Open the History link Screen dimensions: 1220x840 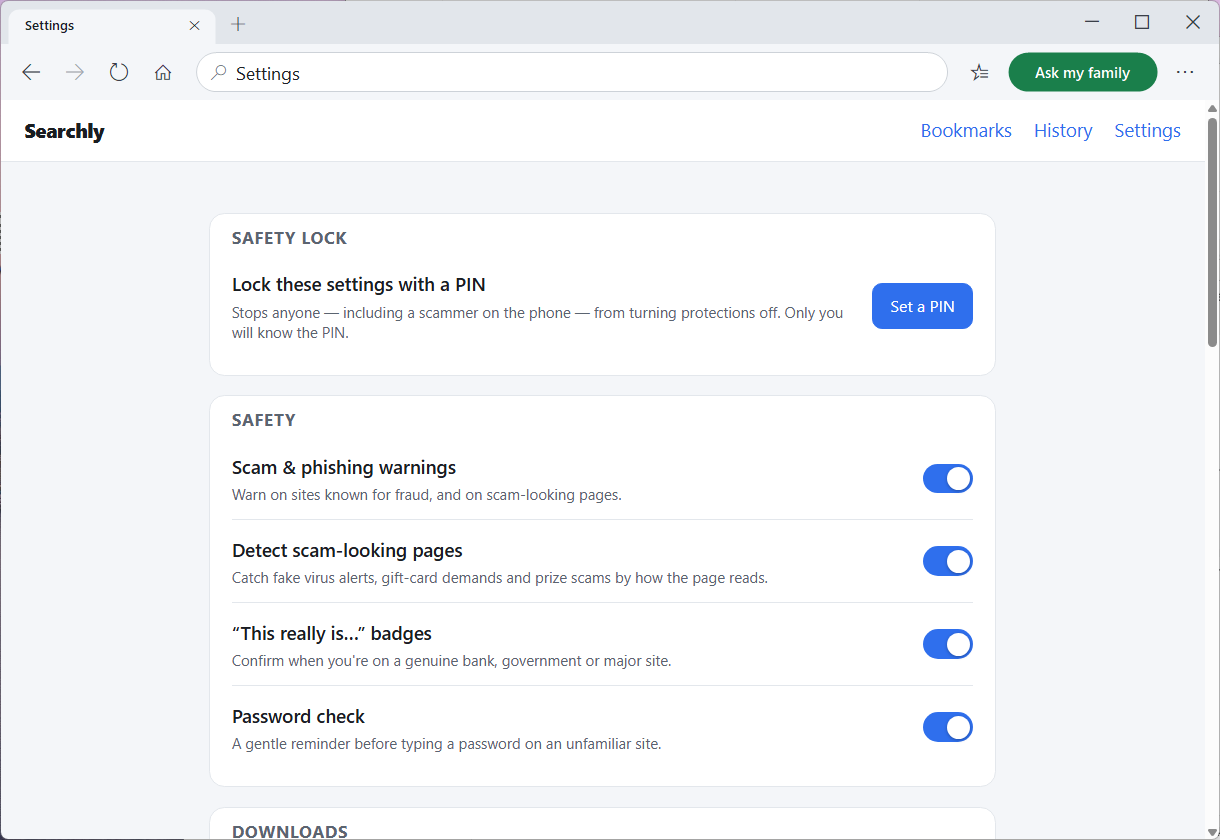1063,131
